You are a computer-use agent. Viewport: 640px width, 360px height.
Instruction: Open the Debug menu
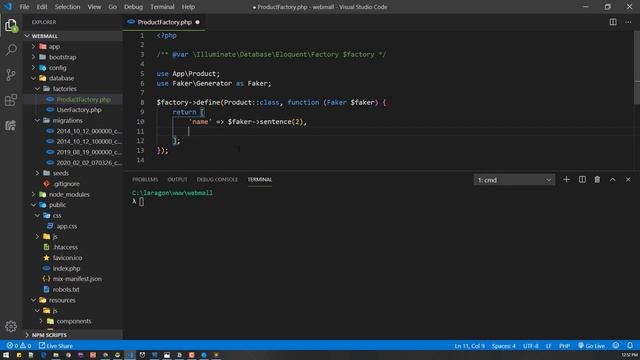coord(133,7)
